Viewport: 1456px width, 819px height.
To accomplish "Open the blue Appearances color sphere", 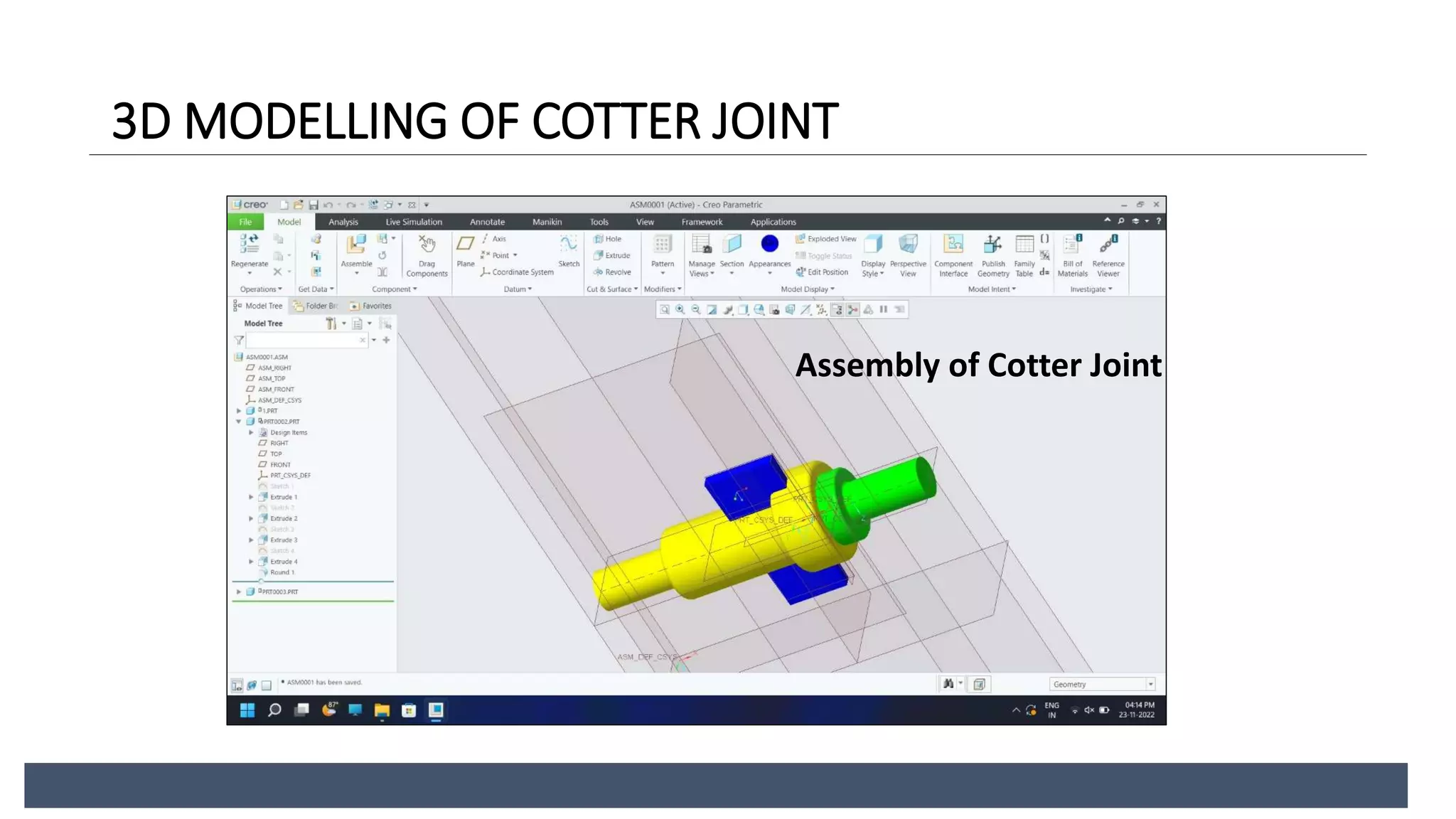I will (769, 244).
